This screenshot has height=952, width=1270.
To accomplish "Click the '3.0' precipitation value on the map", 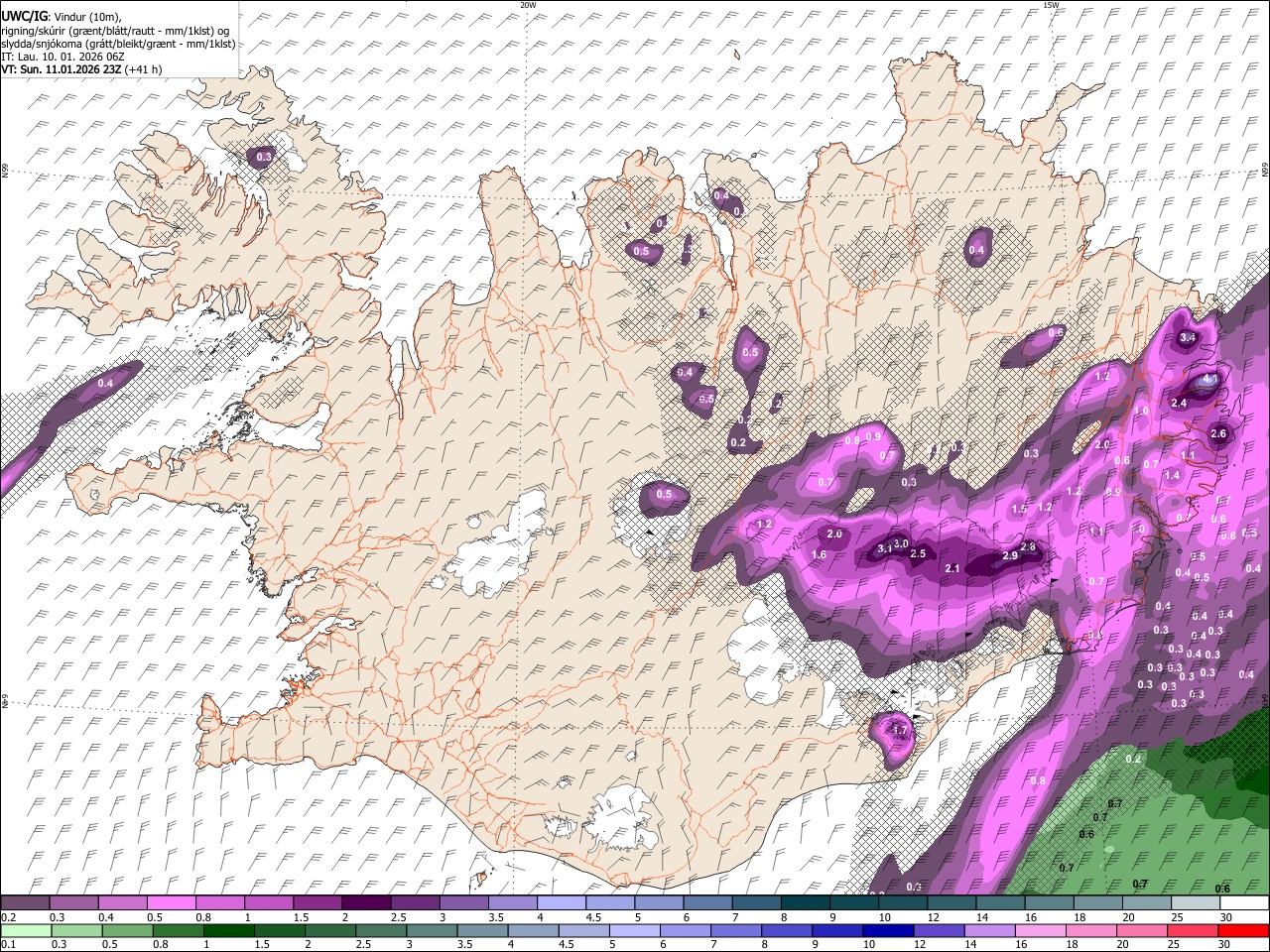I will (x=901, y=543).
